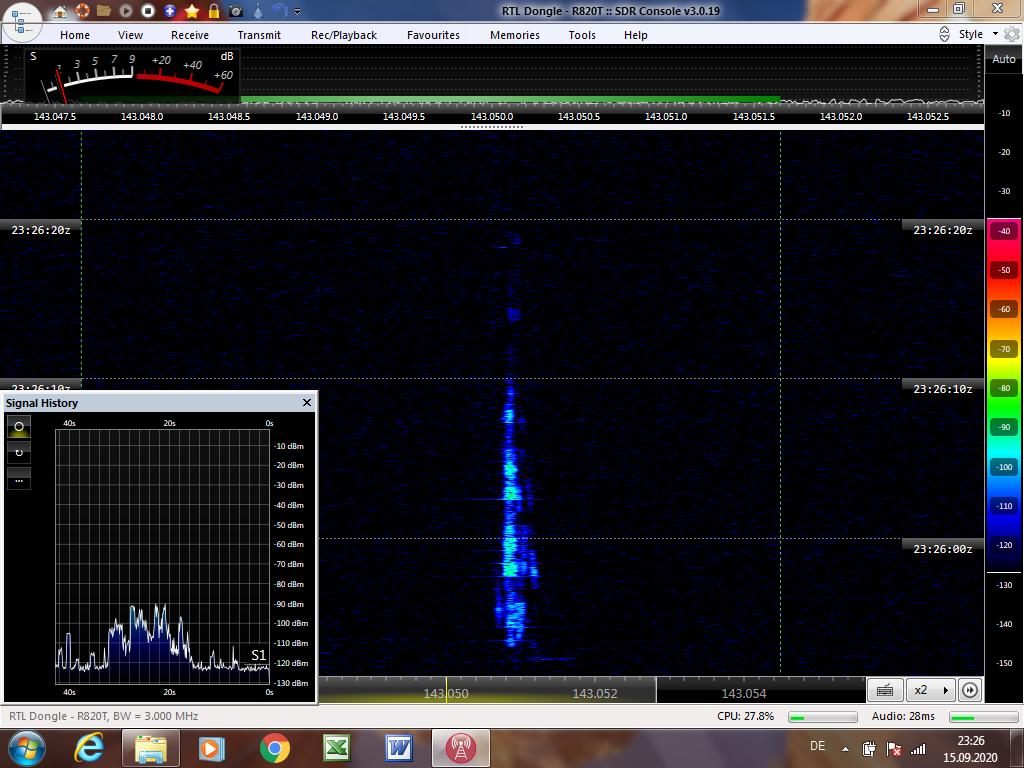This screenshot has width=1024, height=768.
Task: Click 143.050.0 on the frequency scale
Action: pyautogui.click(x=492, y=116)
